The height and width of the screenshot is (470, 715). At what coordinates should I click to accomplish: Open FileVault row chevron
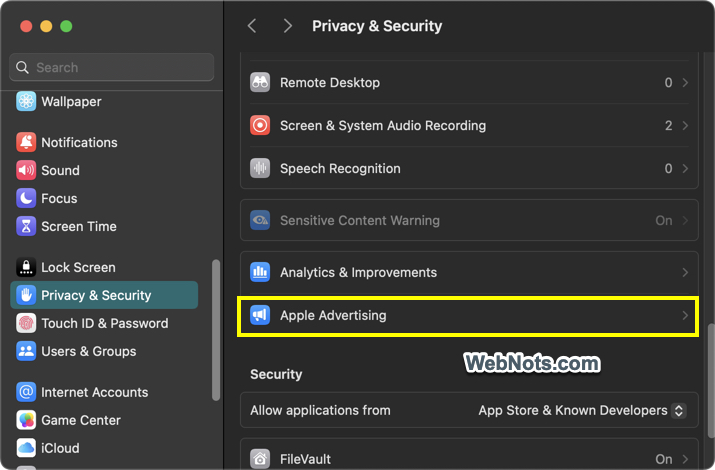pos(685,459)
